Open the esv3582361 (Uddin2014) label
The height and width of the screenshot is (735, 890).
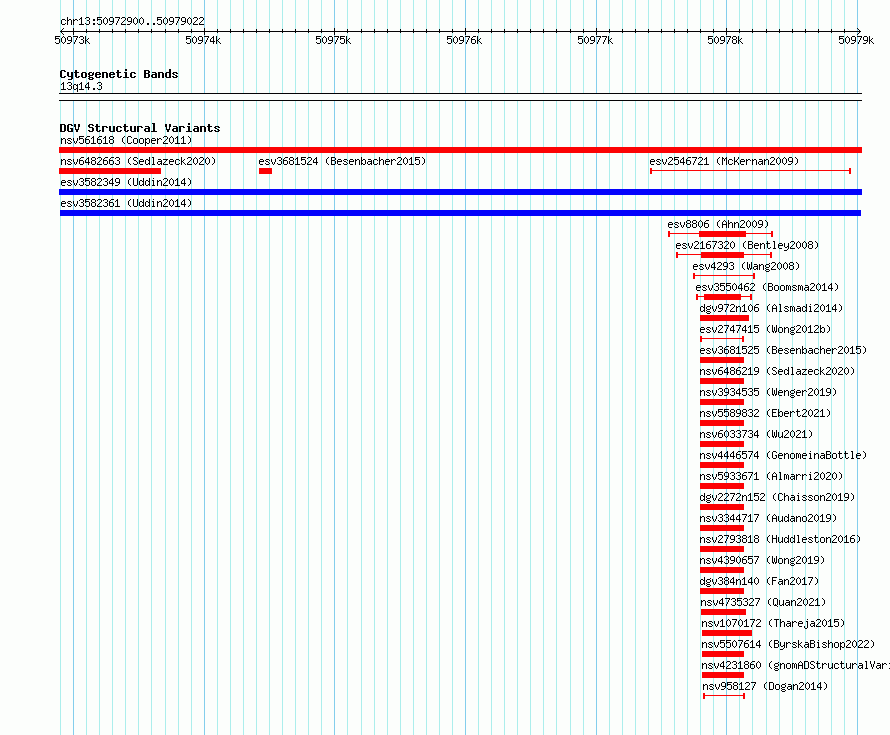tap(126, 203)
